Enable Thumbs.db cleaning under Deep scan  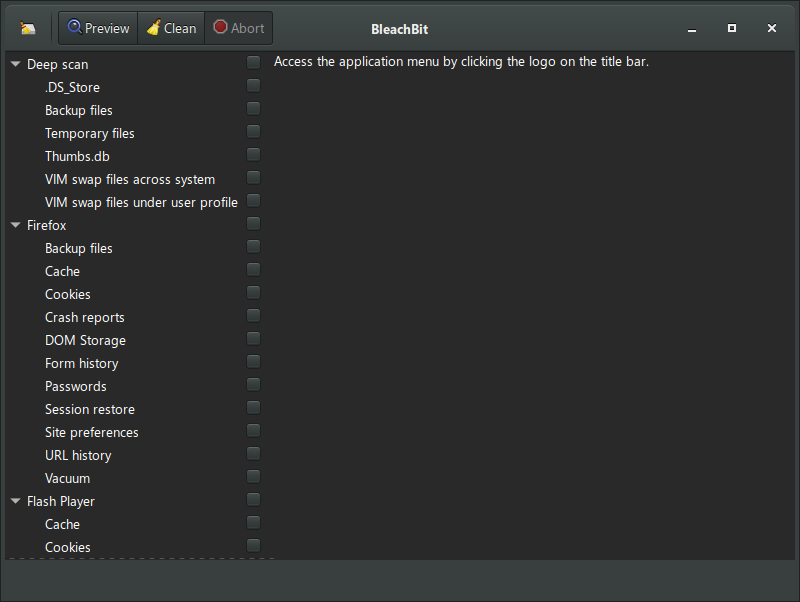tap(253, 154)
